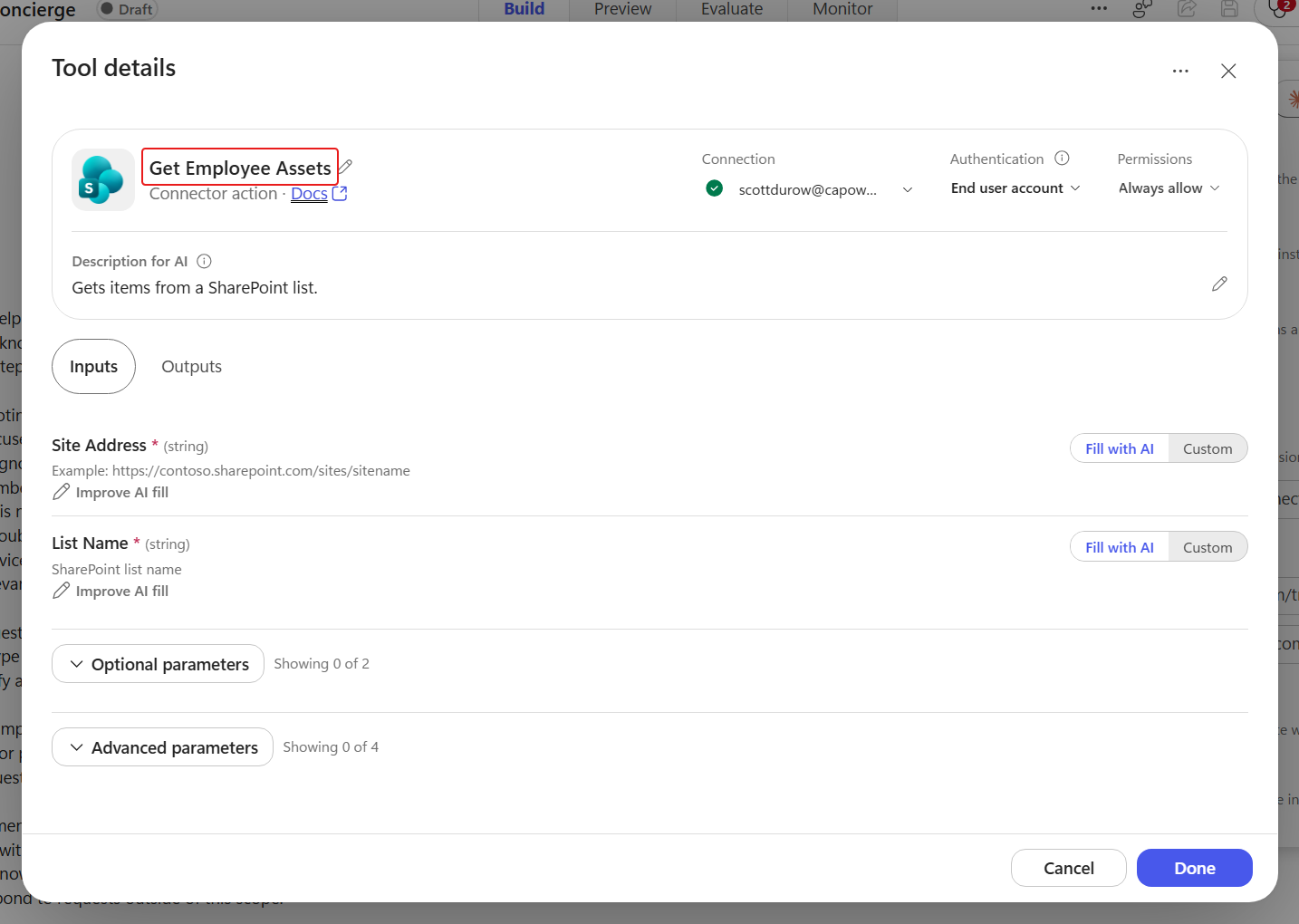Click Improve AI fill under List Name
The width and height of the screenshot is (1299, 924).
tap(111, 591)
